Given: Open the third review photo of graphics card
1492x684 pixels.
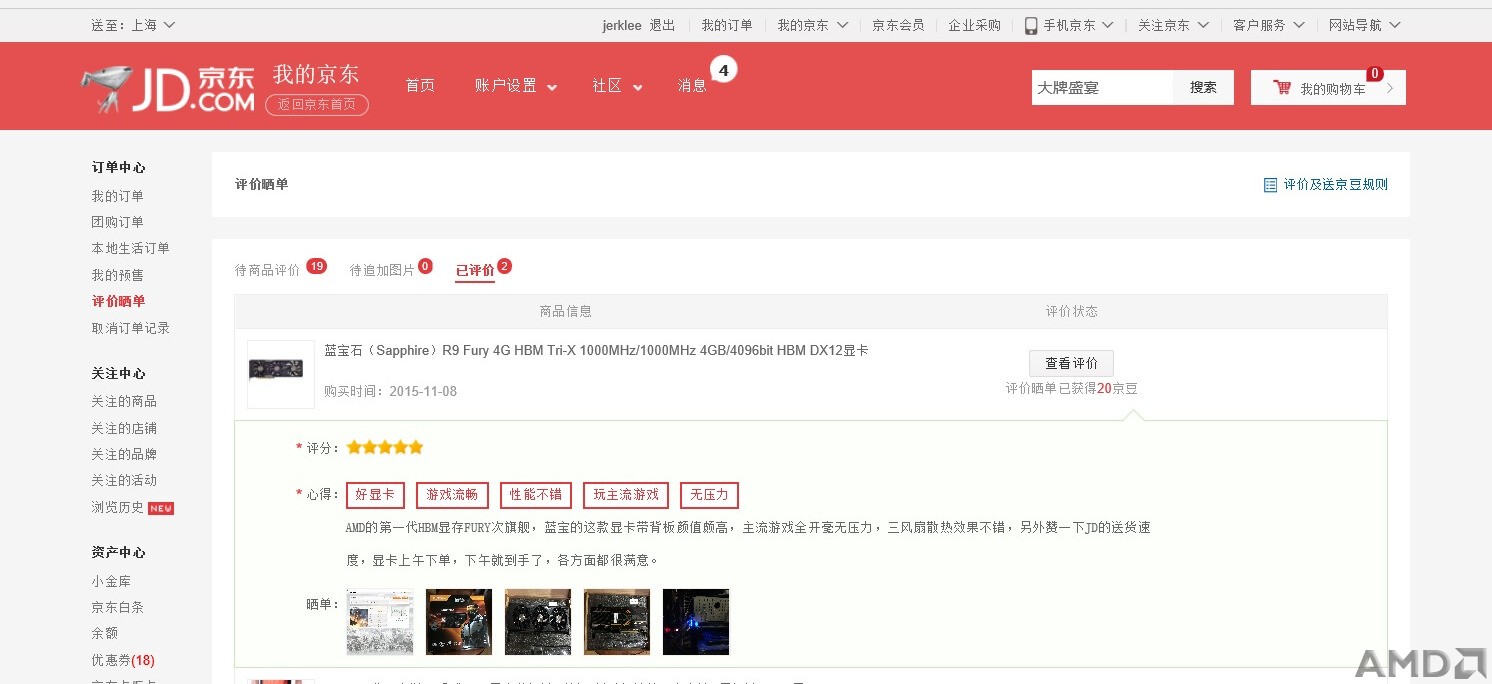Looking at the screenshot, I should [538, 622].
